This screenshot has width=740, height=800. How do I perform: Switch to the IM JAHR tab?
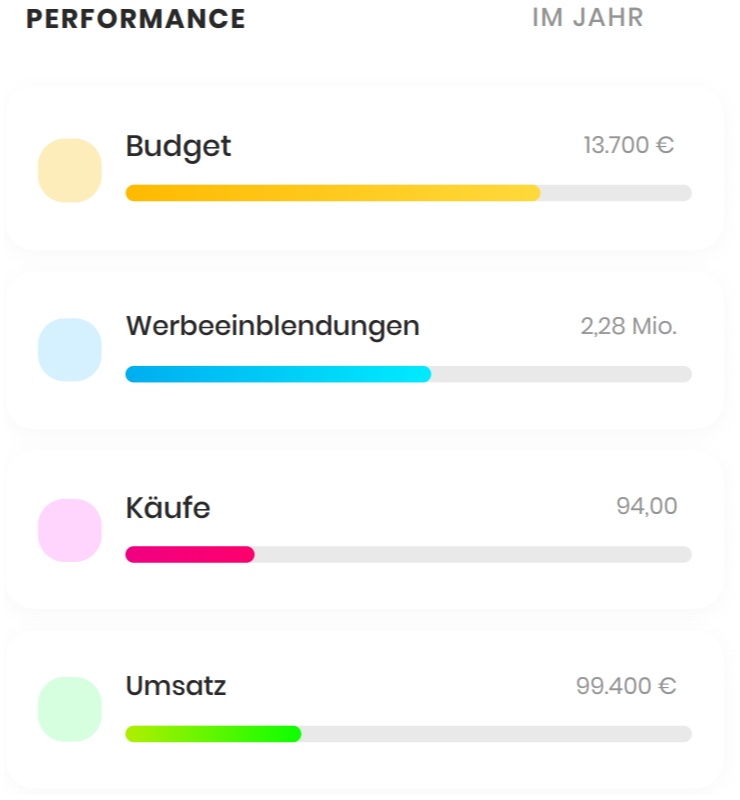tap(588, 18)
